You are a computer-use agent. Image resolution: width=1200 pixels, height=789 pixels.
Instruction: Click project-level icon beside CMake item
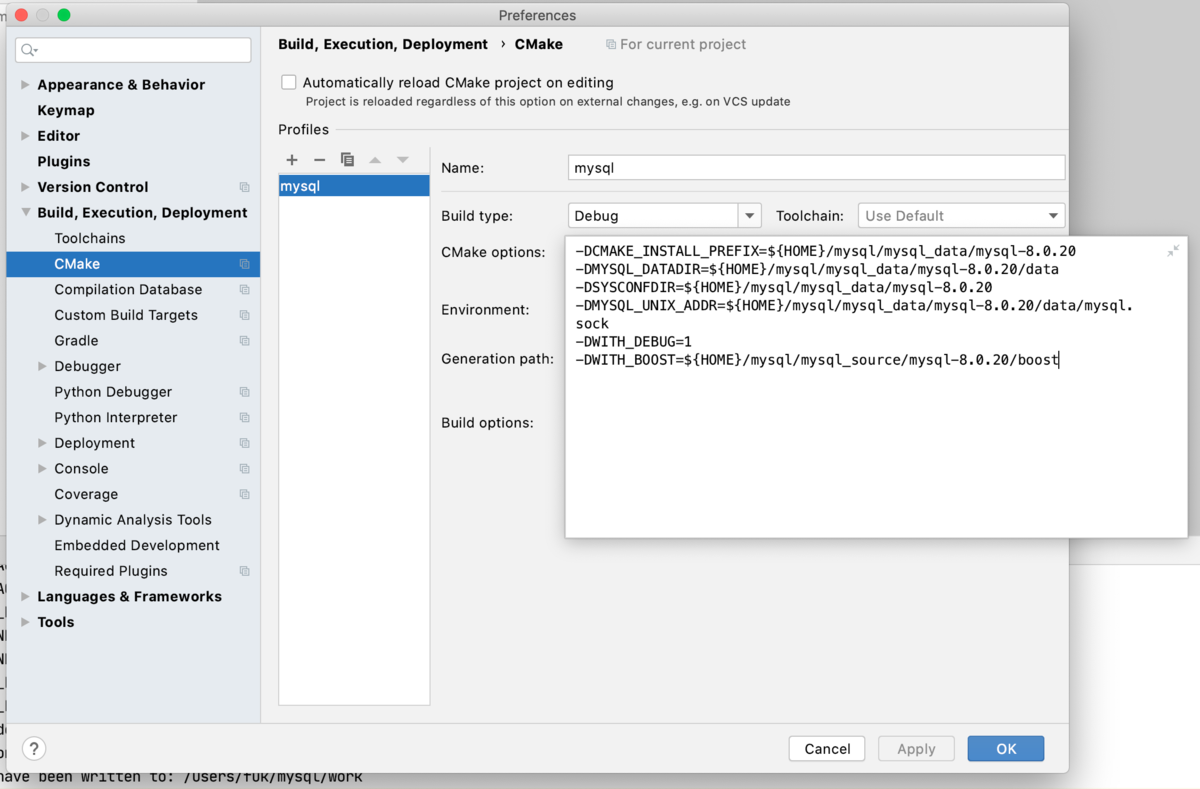[x=244, y=264]
